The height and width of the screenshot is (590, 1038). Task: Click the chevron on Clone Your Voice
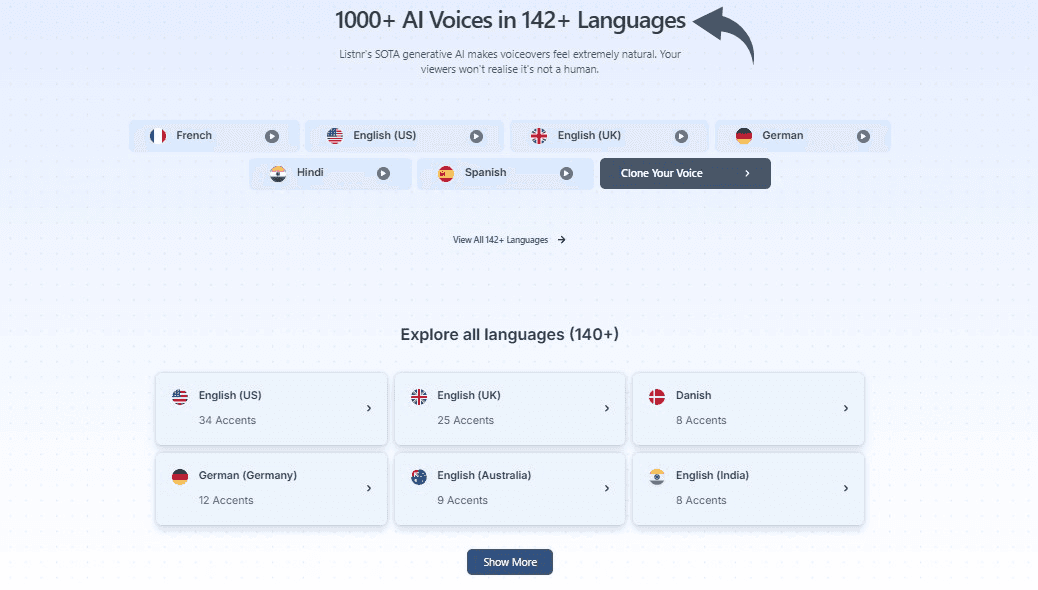click(x=747, y=173)
